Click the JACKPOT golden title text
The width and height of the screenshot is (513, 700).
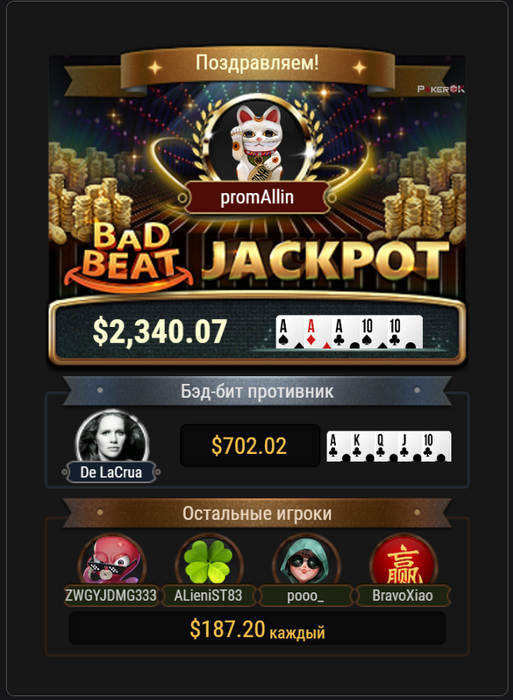coord(325,262)
